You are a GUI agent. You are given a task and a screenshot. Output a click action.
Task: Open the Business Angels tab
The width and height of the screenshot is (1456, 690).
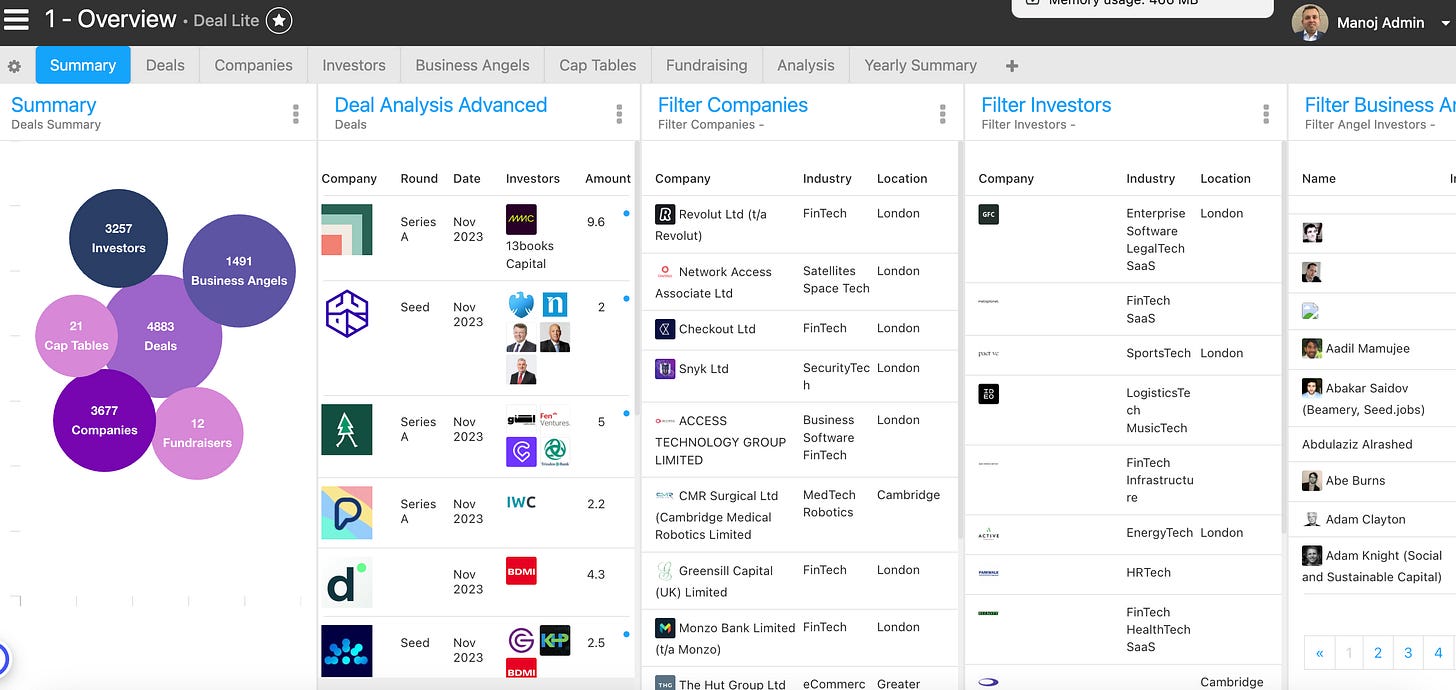472,65
